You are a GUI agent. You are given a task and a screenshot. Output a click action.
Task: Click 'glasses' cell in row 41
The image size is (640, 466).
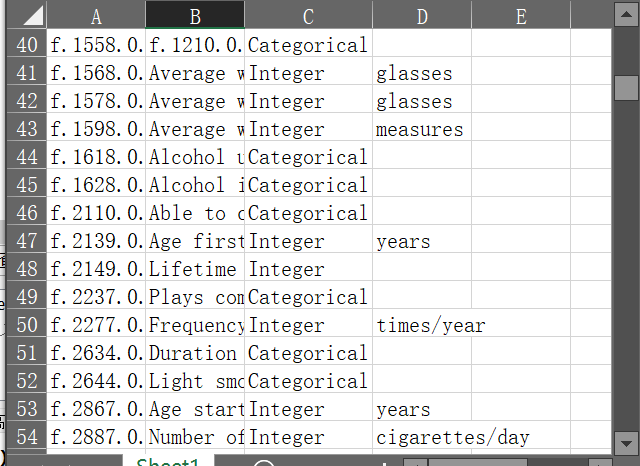coord(422,73)
